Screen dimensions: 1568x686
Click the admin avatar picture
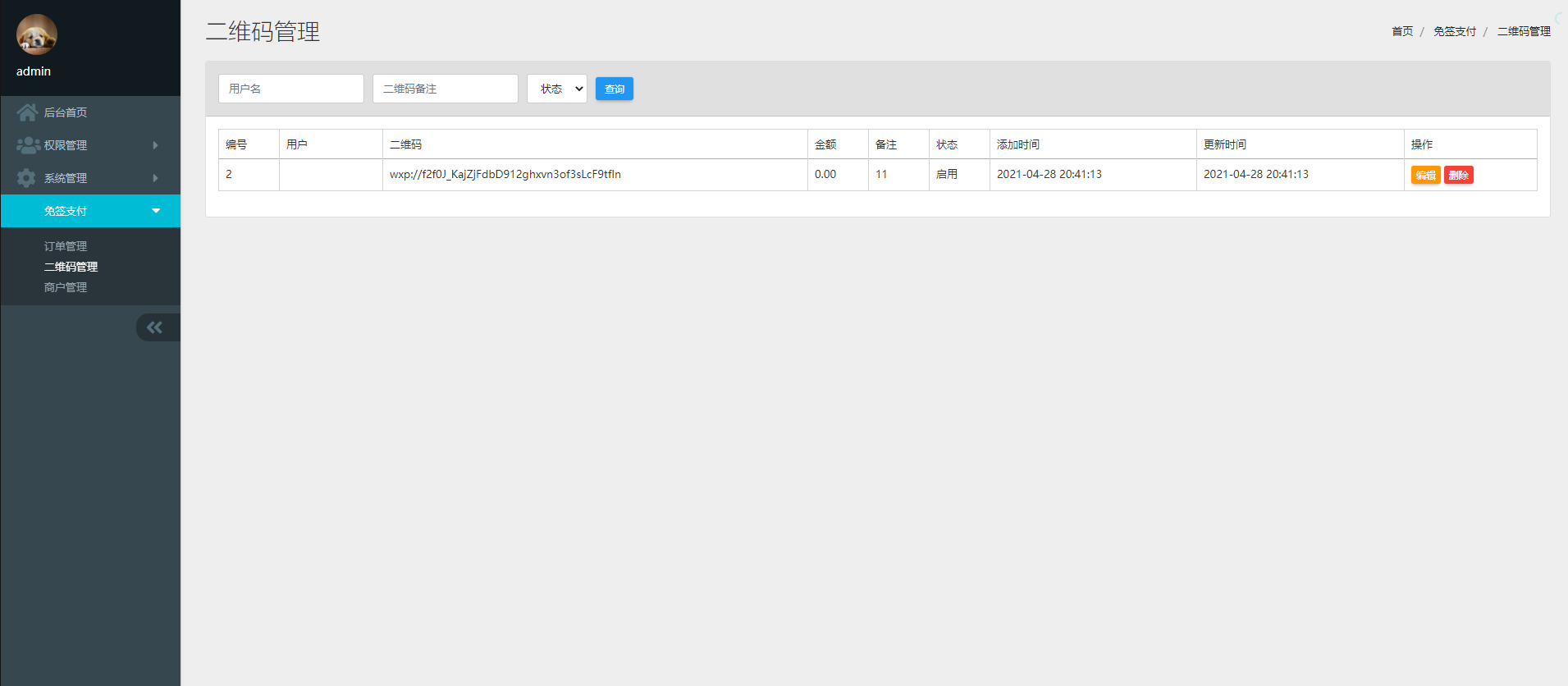tap(37, 34)
